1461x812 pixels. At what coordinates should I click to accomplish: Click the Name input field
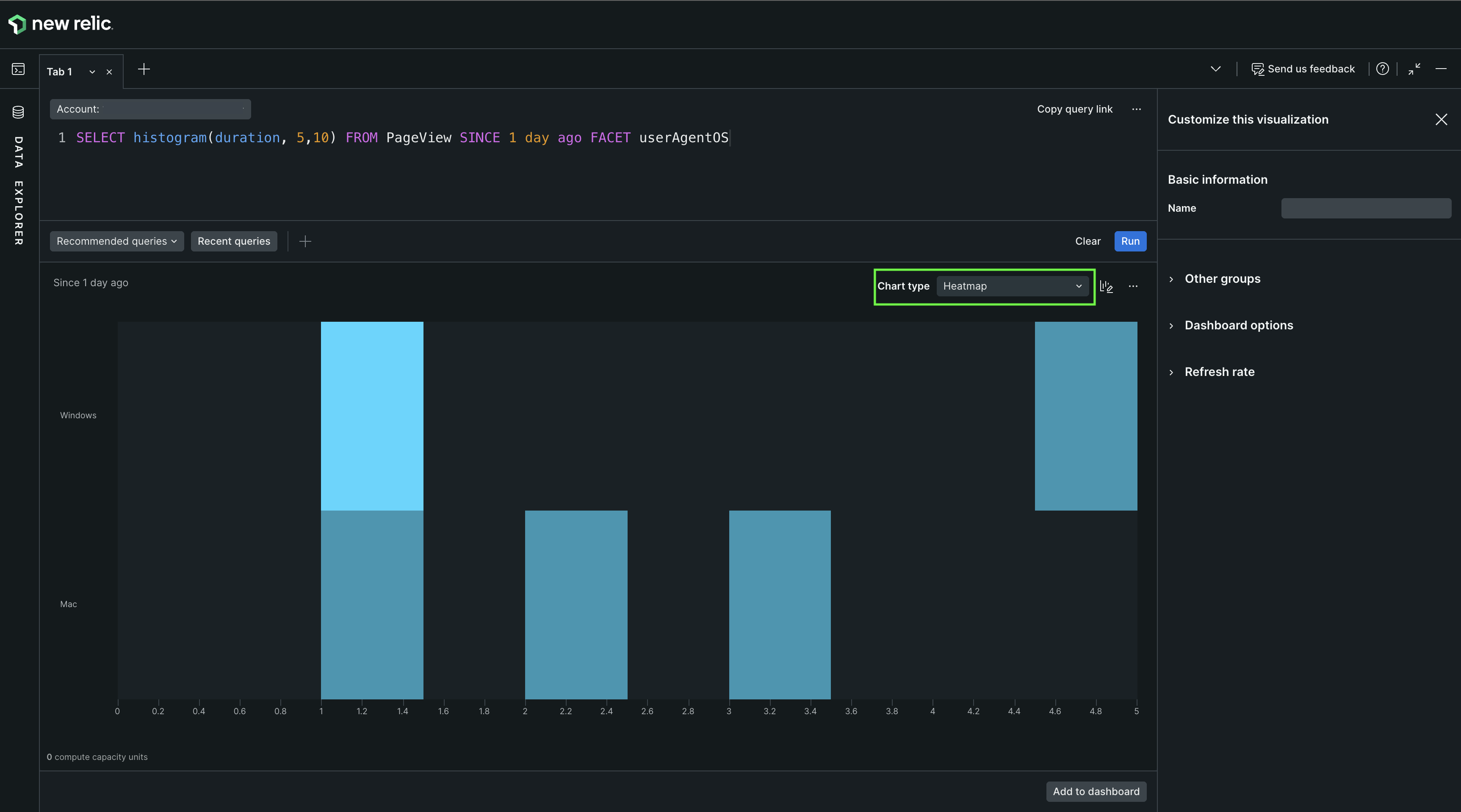1366,208
